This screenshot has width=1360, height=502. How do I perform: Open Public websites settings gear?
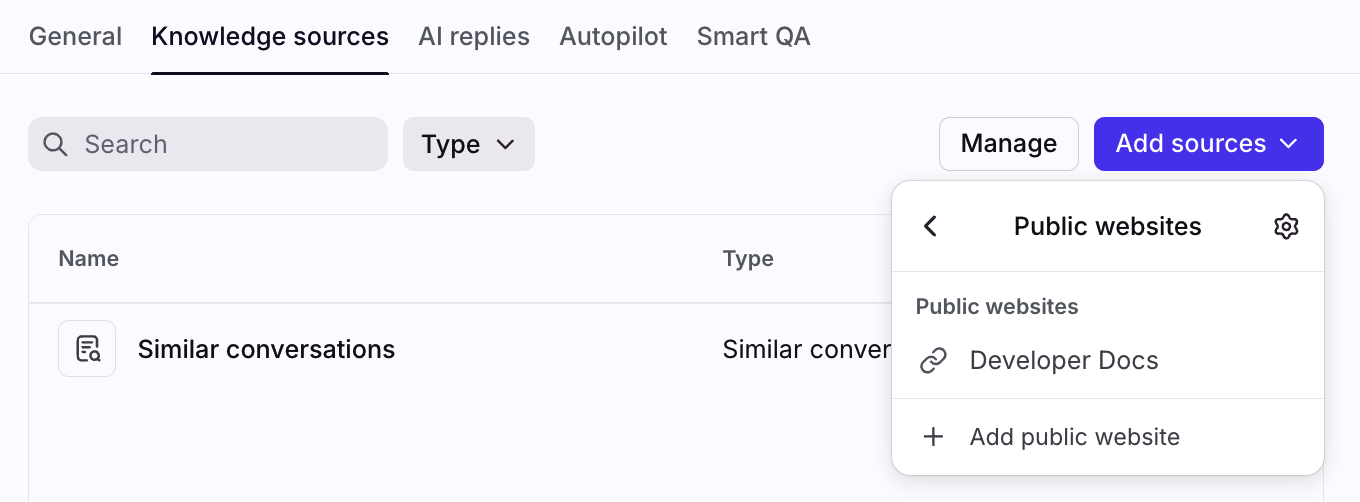(1286, 226)
